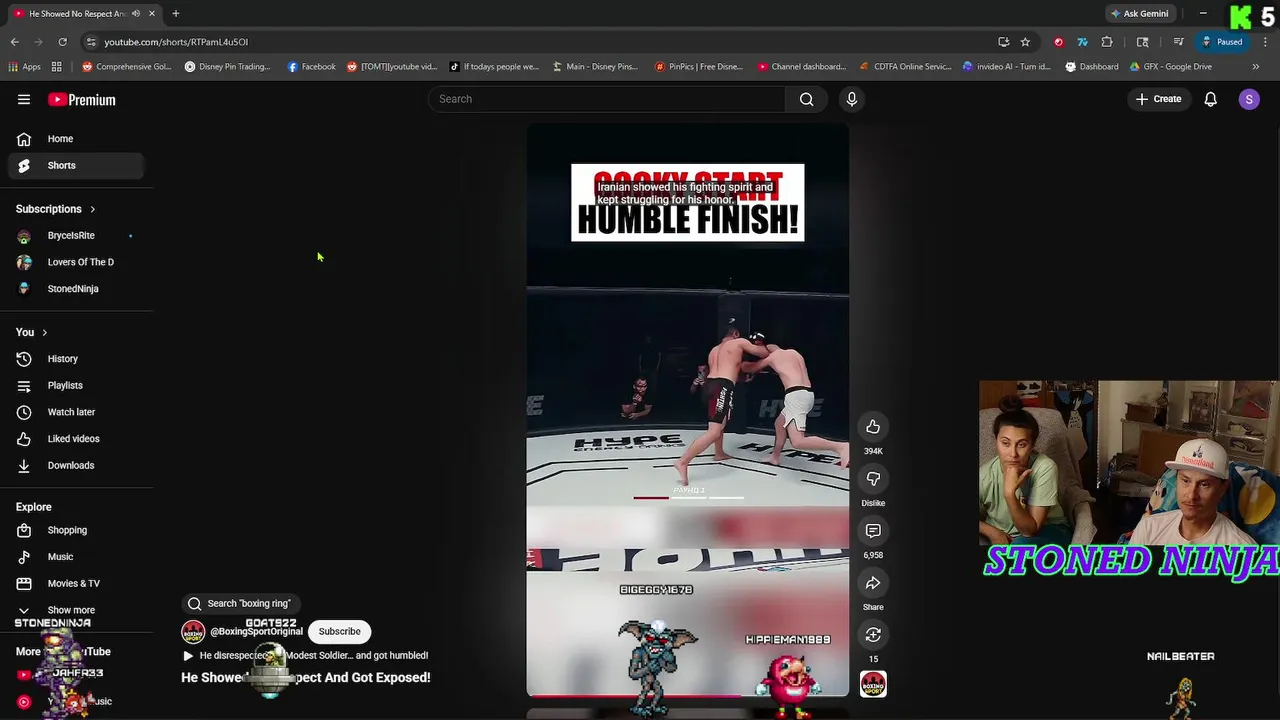Click the YouTube search input field

coord(607,99)
